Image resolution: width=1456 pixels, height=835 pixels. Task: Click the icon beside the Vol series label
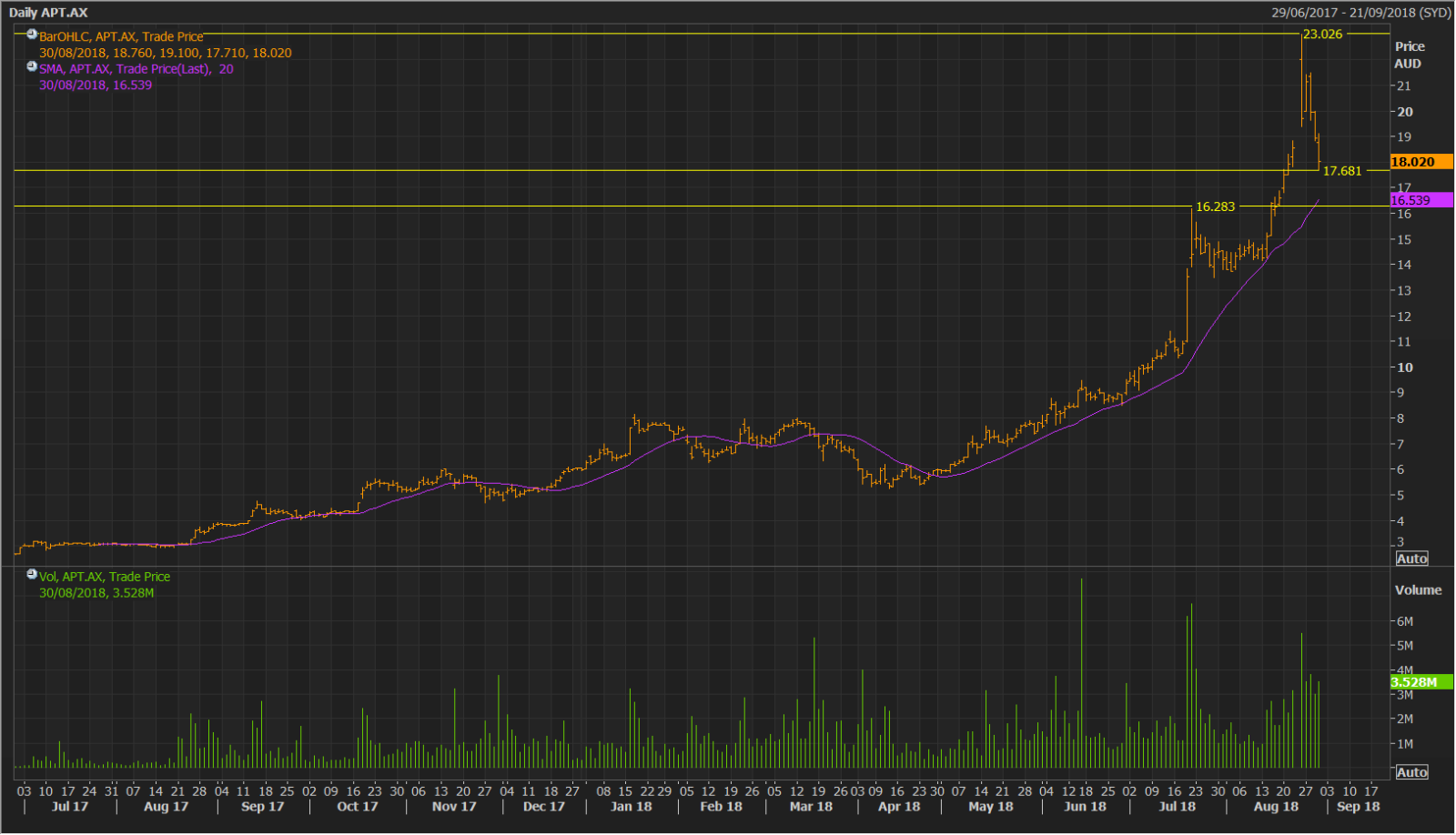click(x=32, y=575)
